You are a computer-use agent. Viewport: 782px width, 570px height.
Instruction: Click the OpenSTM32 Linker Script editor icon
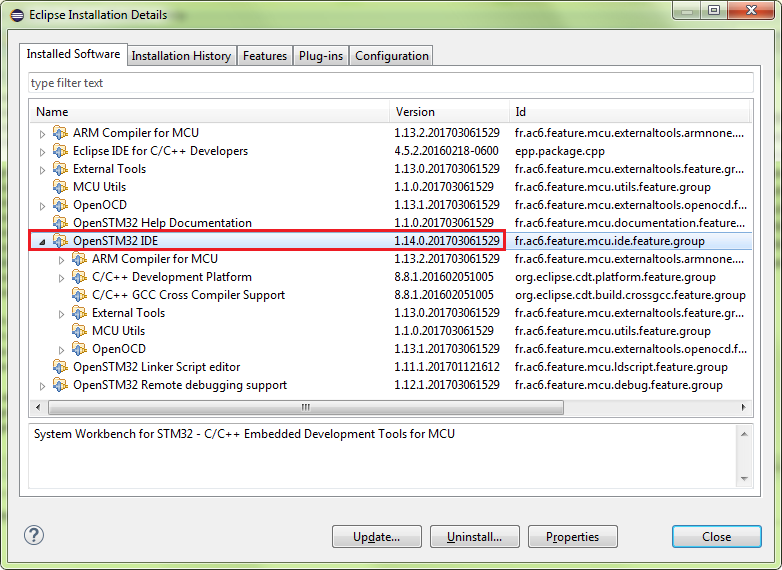click(x=61, y=367)
